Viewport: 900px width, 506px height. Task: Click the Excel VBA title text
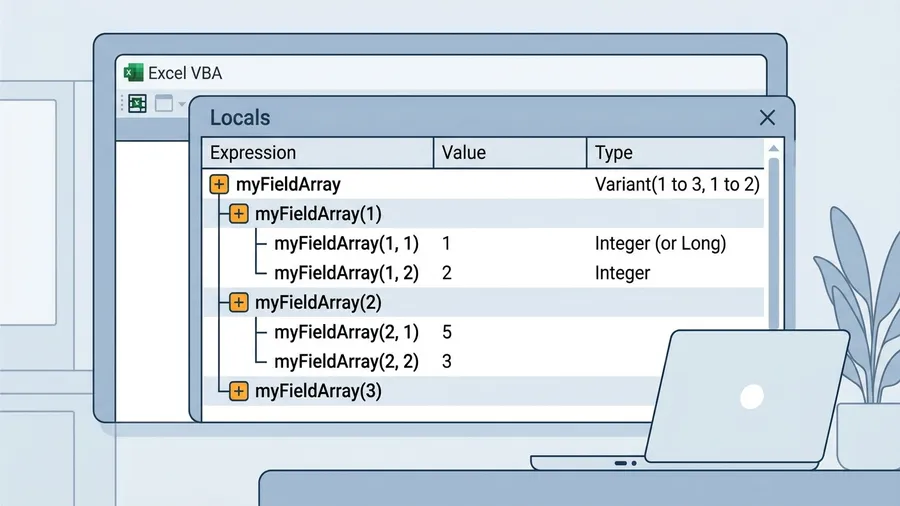coord(185,73)
